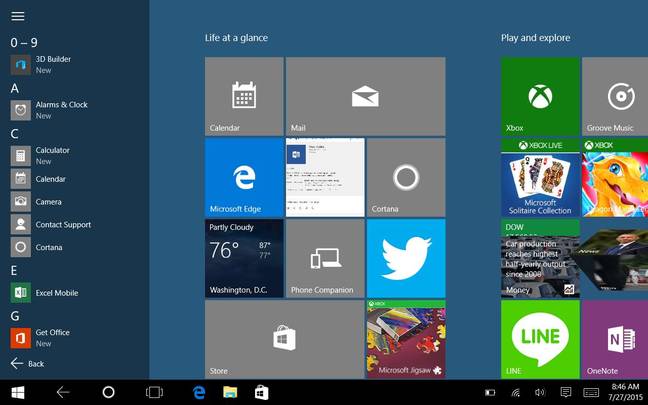
Task: Open the volume tray icon
Action: (539, 392)
